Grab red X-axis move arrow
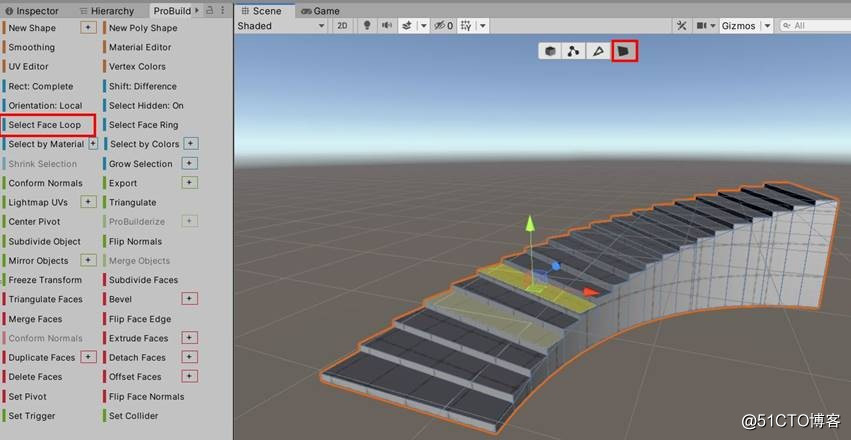 tap(591, 292)
